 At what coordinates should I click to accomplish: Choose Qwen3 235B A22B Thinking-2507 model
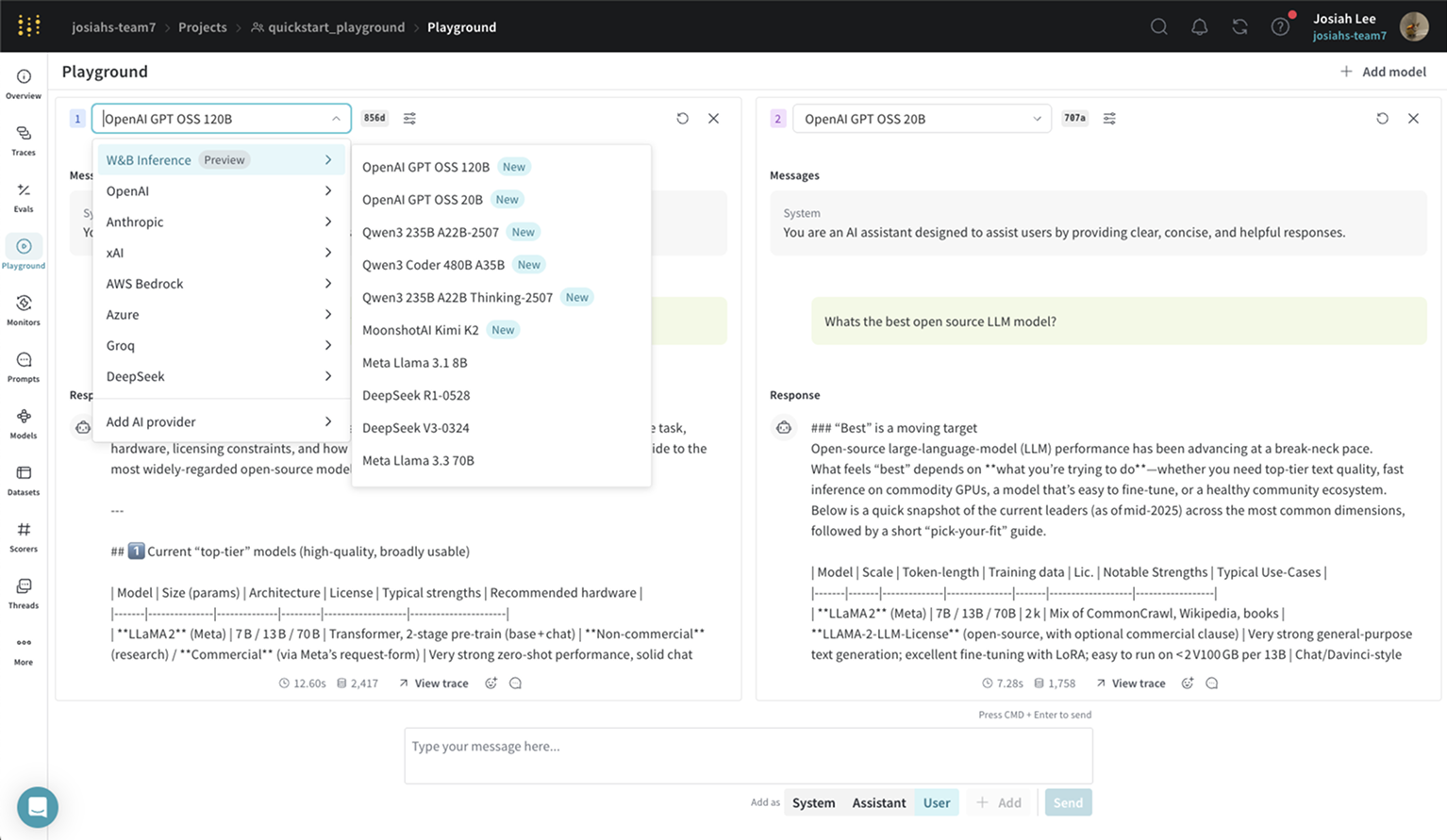(501, 298)
